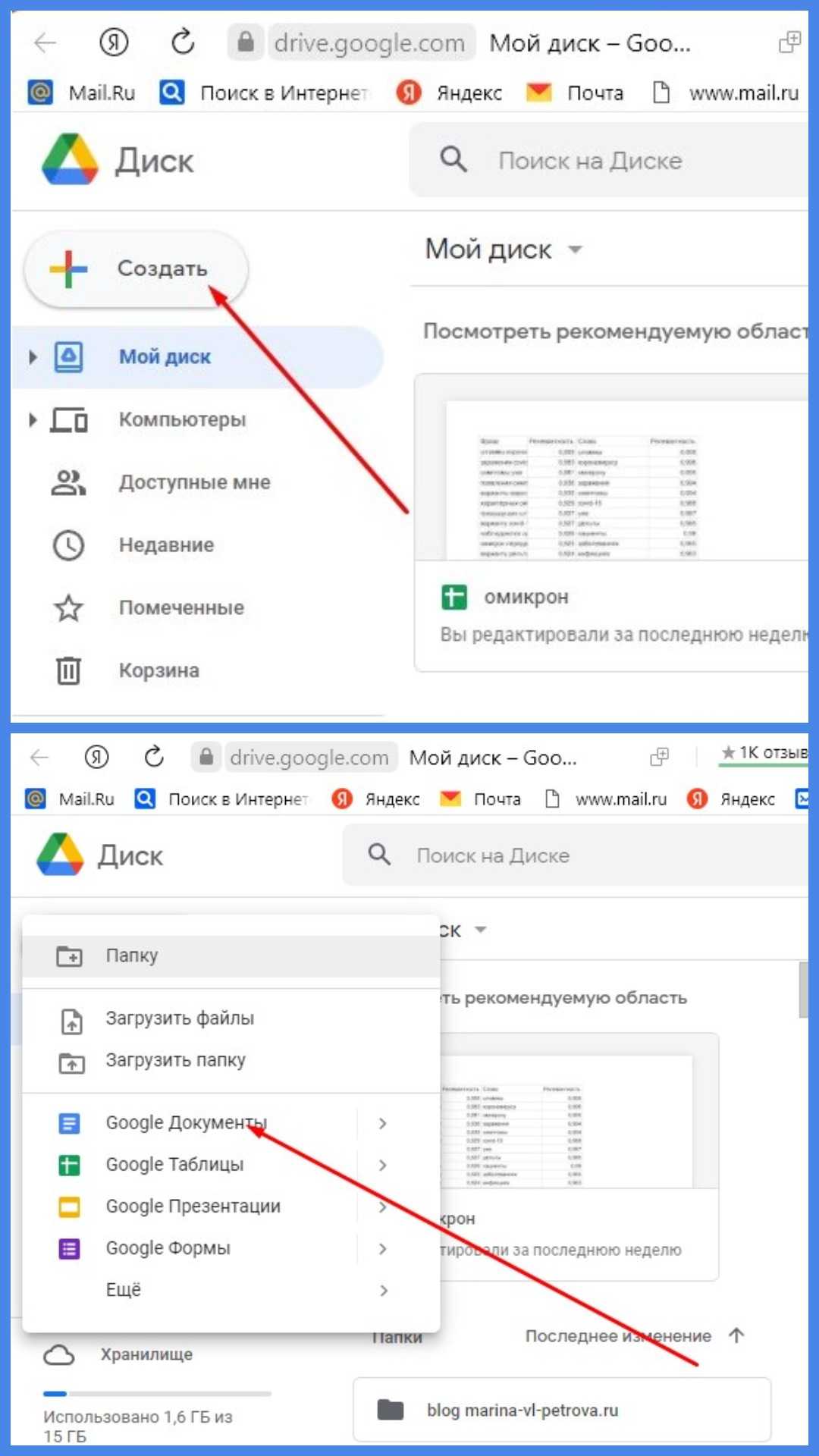Select Google Документы docs icon
This screenshot has height=1456, width=819.
(x=69, y=1123)
